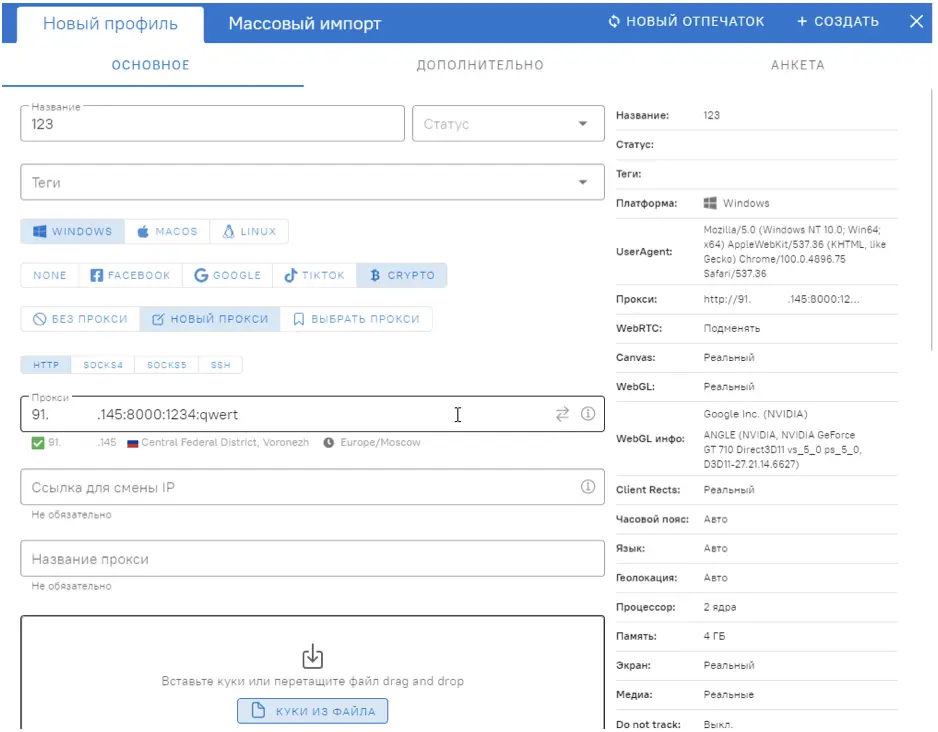Screen dimensions: 938x732
Task: Select the TikTok profile type
Action: (314, 275)
